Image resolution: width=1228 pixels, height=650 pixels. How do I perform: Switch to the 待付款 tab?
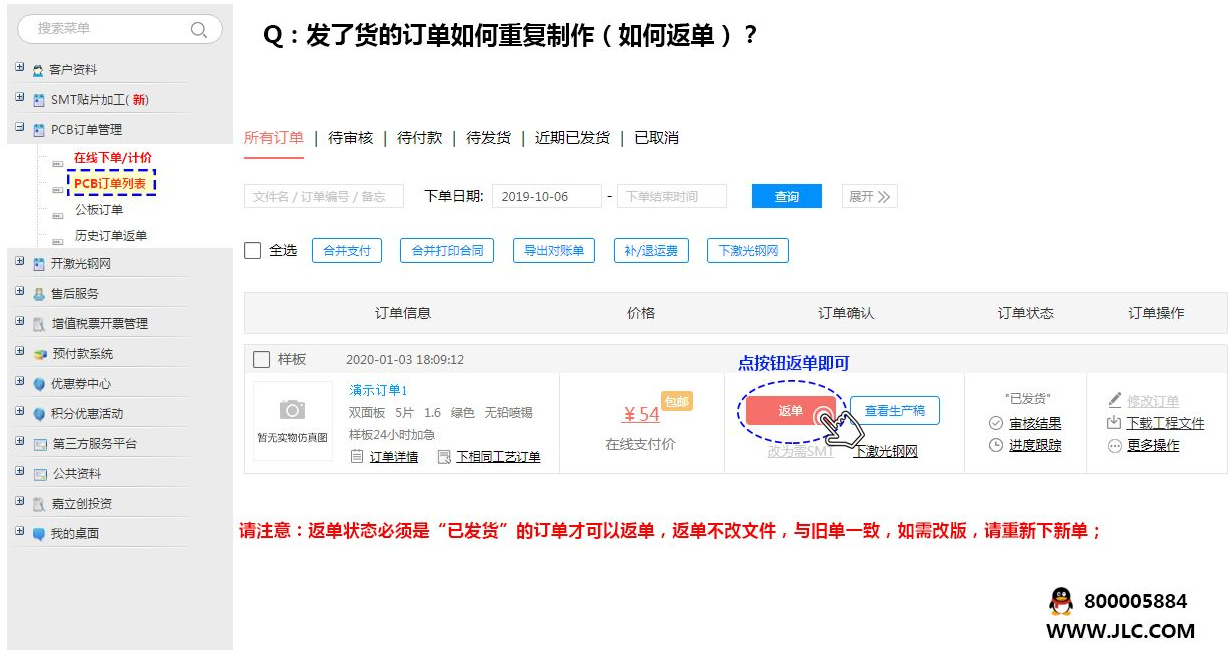click(419, 138)
